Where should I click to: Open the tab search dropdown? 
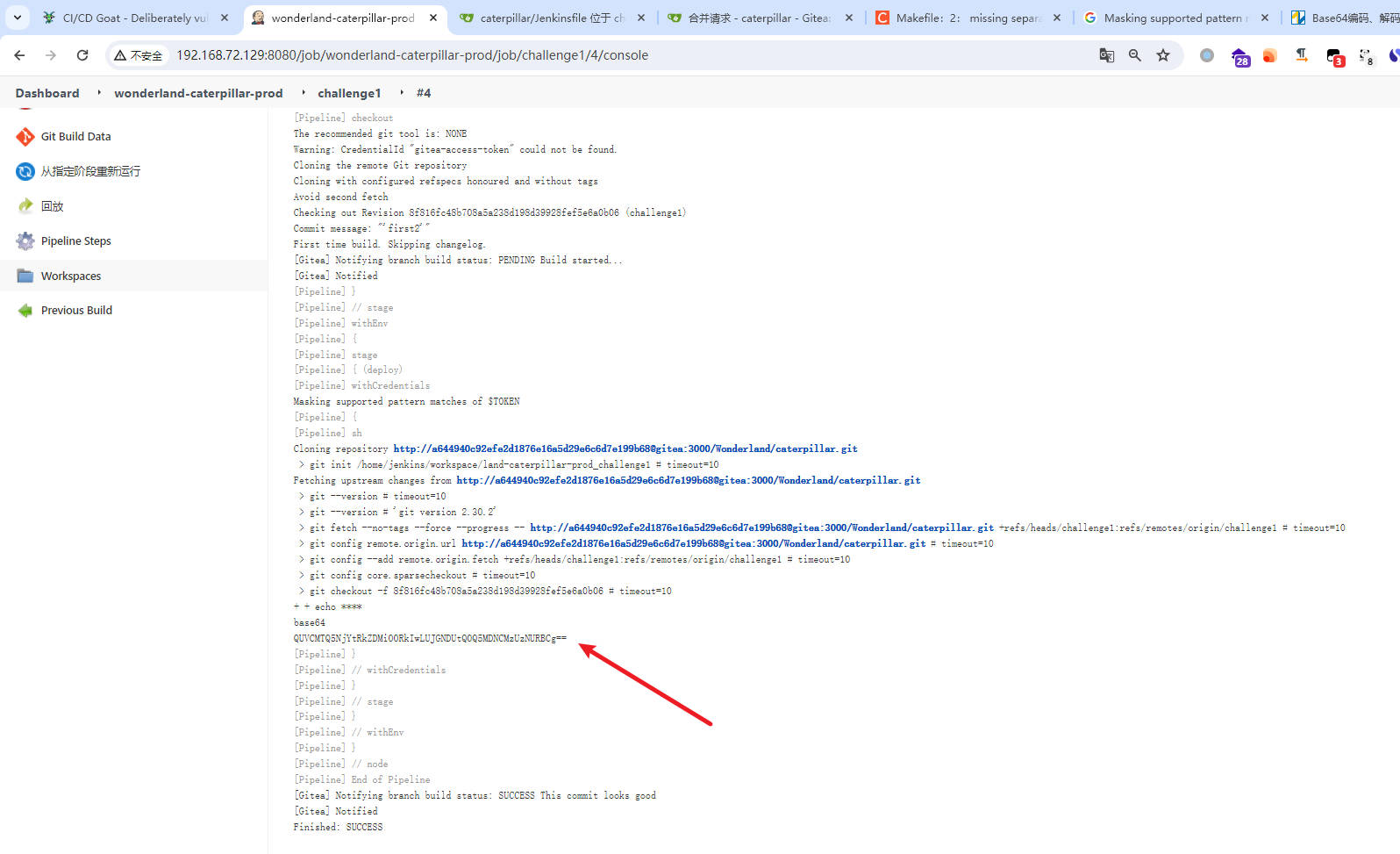point(17,18)
